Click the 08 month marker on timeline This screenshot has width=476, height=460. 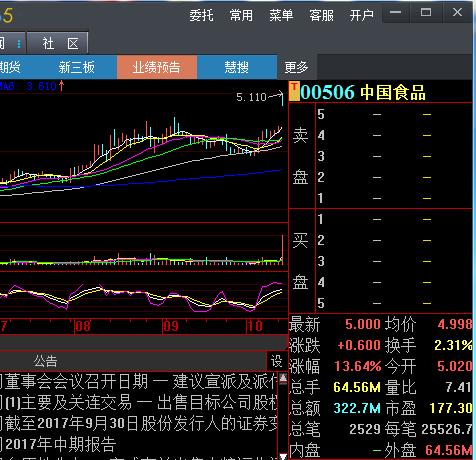(x=83, y=326)
